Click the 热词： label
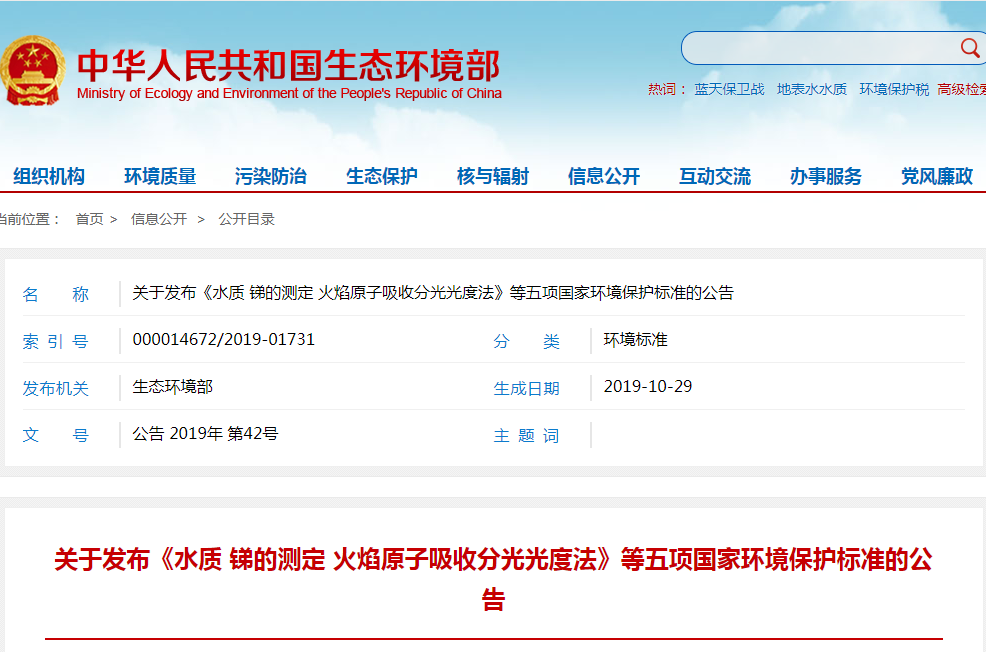 pos(667,89)
